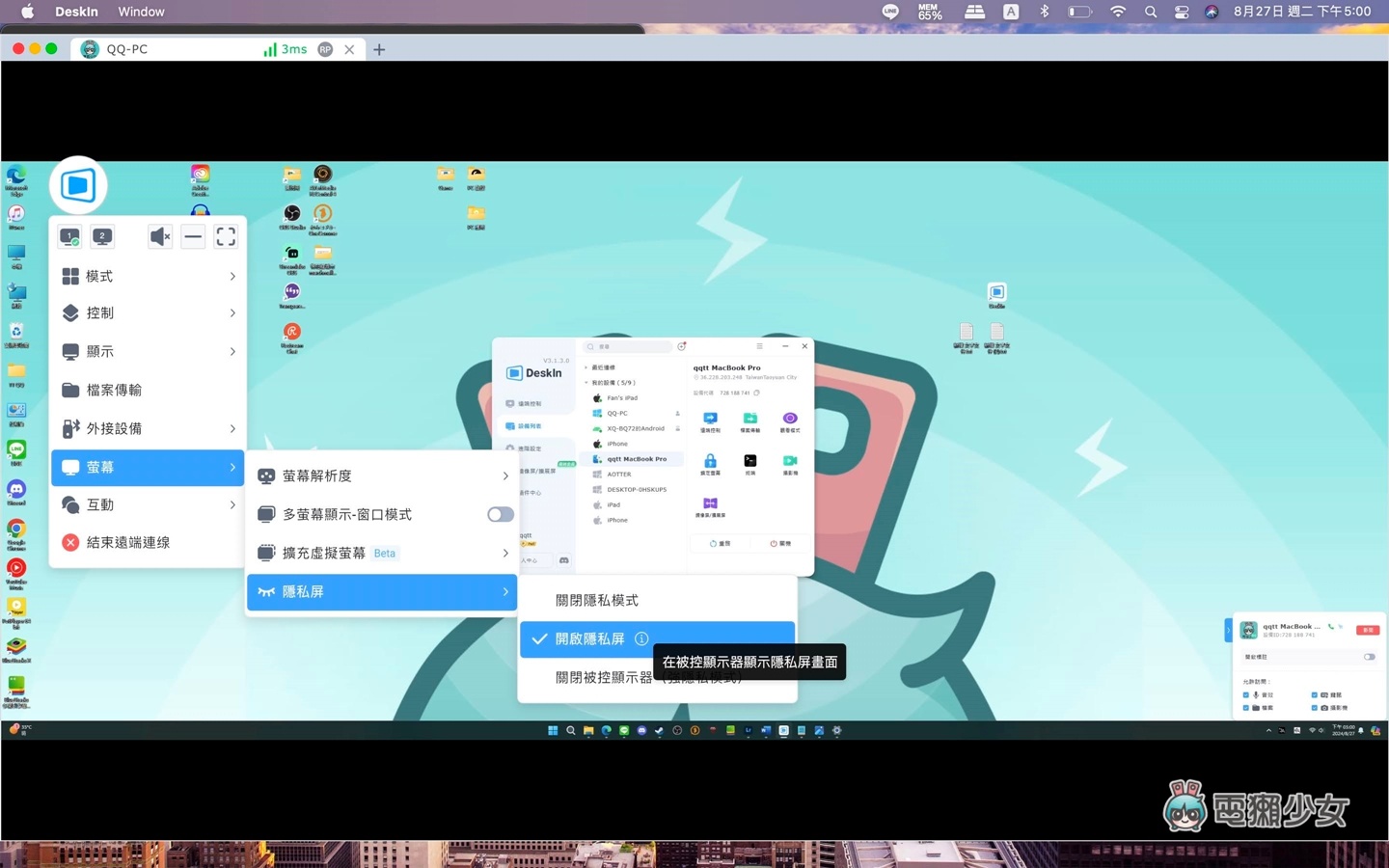Click the add-device plus icon beside search

681,346
